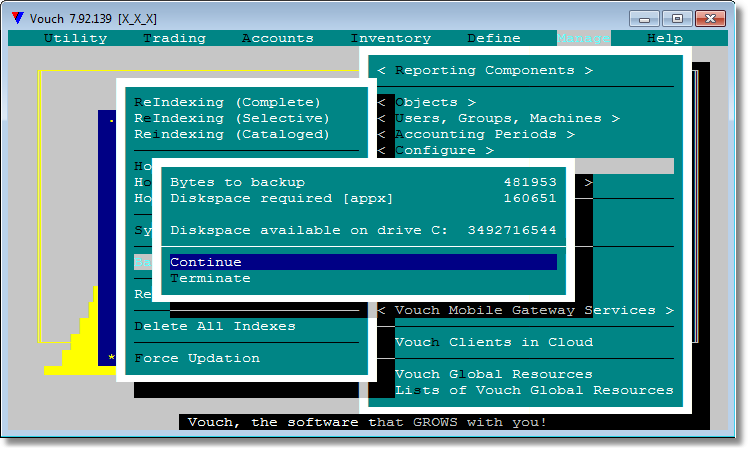Screen dimensions: 748x450
Task: Expand Users, Groups, Machines submenu
Action: [498, 118]
